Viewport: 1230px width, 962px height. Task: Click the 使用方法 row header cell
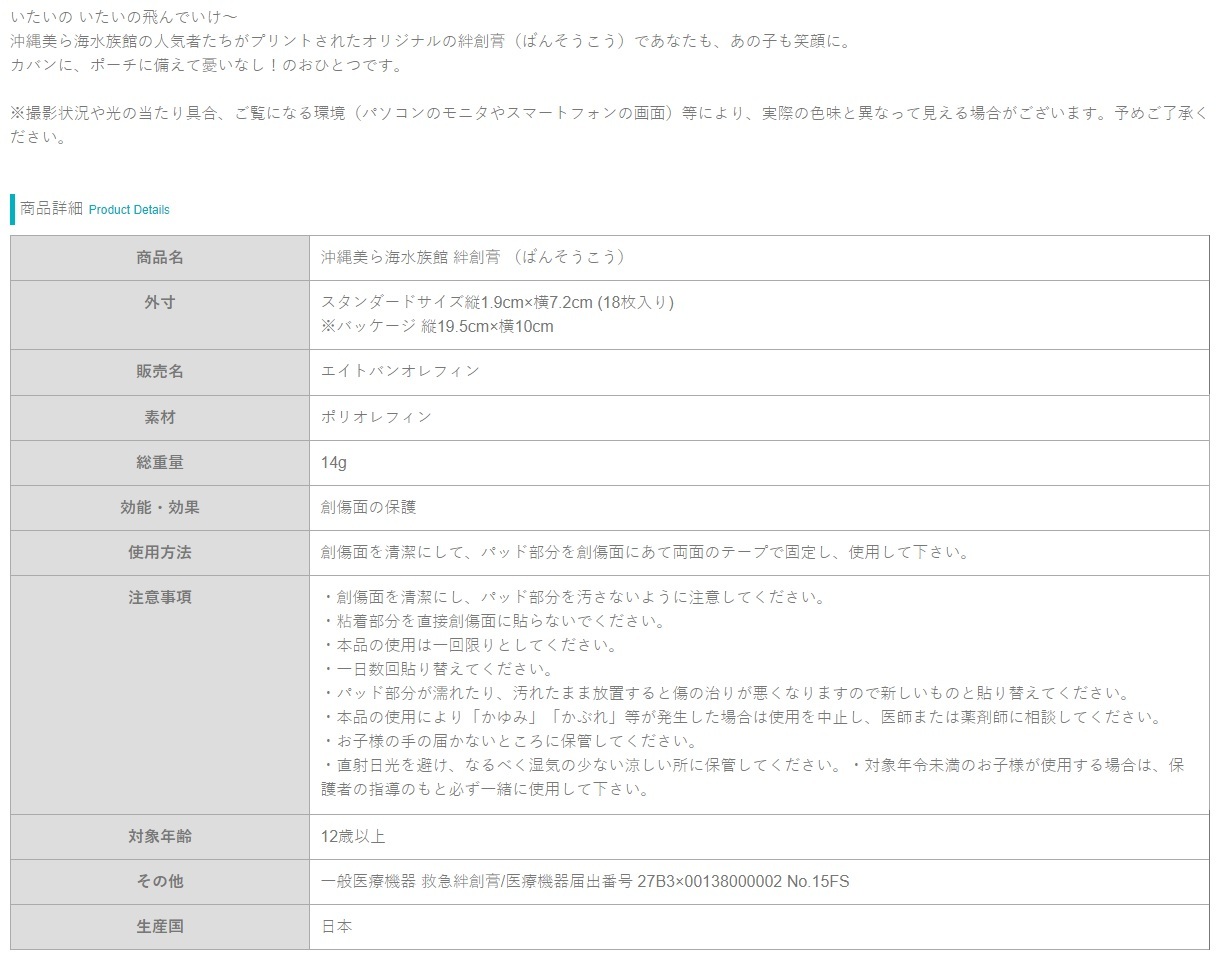[160, 552]
